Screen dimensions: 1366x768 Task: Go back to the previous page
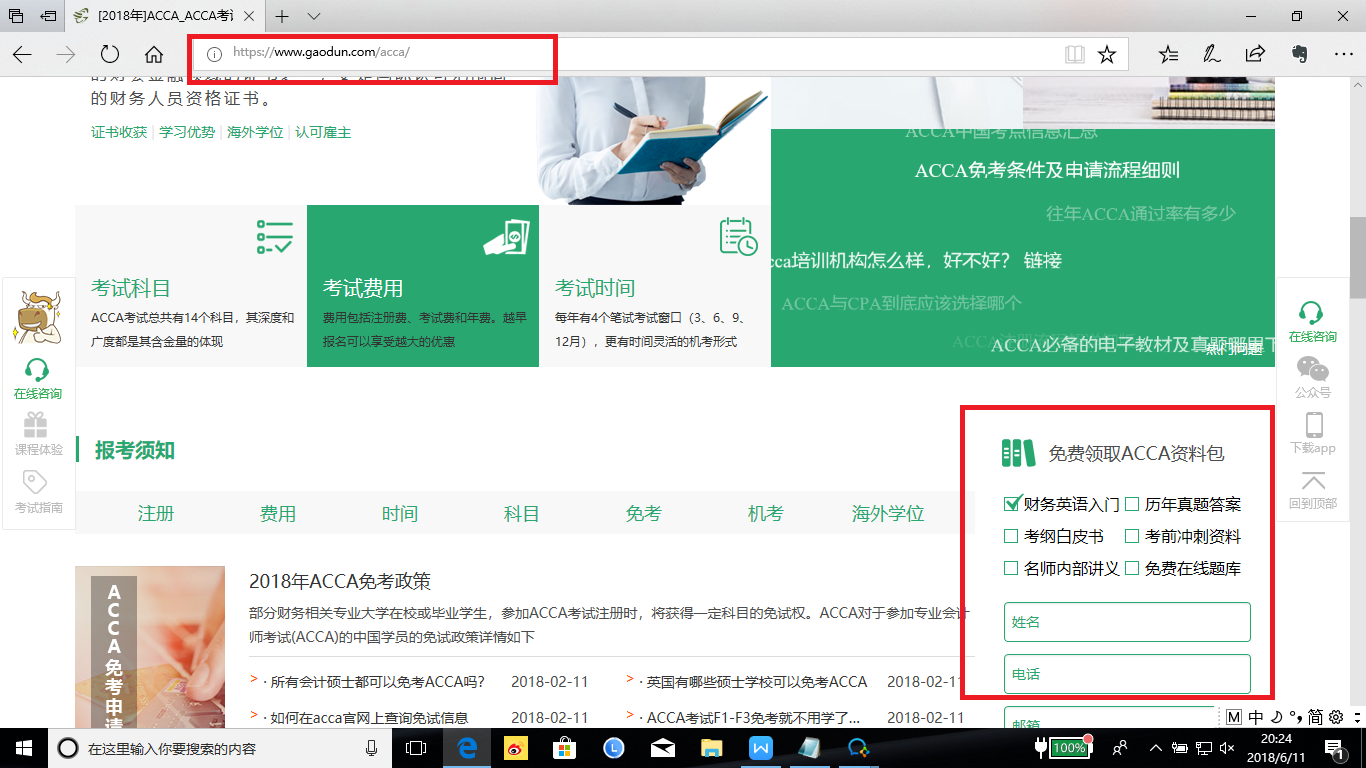[22, 54]
